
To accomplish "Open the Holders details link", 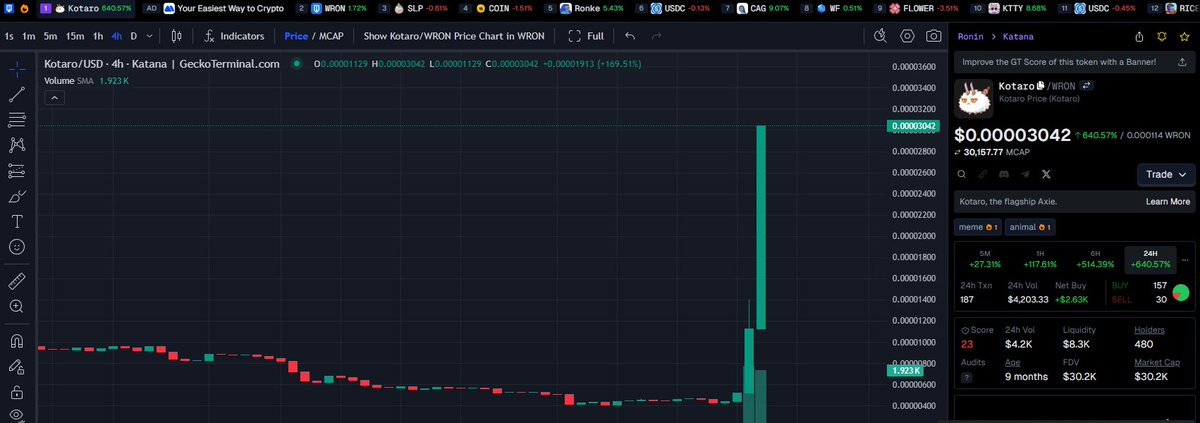I will pyautogui.click(x=1149, y=331).
